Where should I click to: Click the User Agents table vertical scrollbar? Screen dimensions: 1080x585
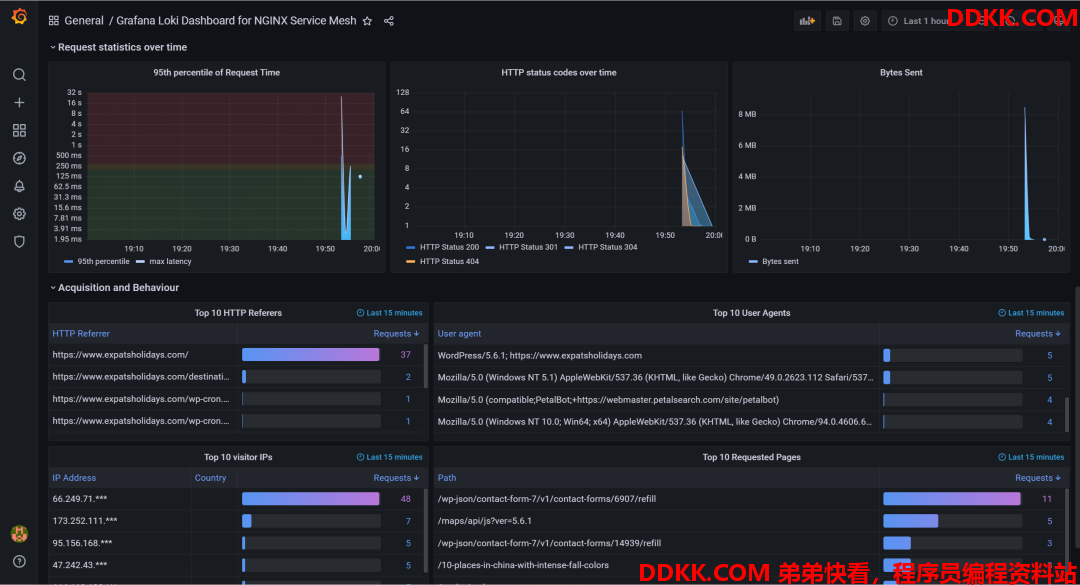[x=1068, y=413]
